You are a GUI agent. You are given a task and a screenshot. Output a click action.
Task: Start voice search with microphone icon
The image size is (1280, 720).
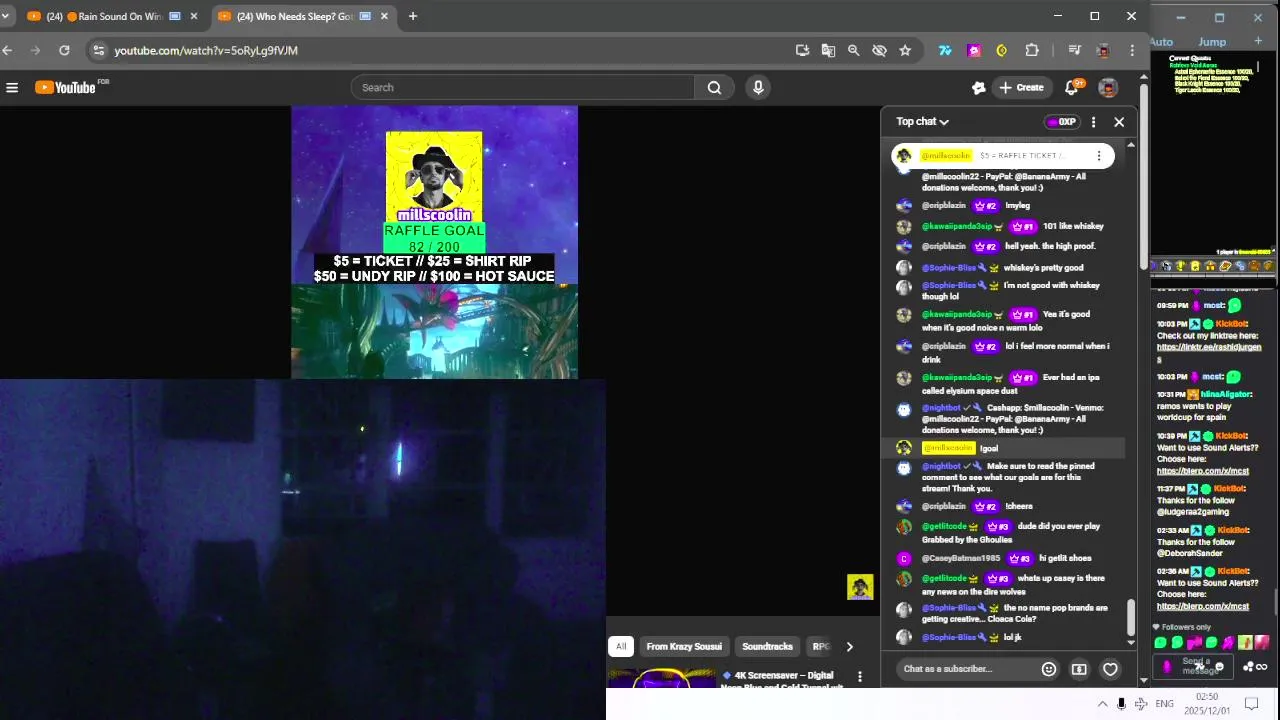pyautogui.click(x=758, y=88)
